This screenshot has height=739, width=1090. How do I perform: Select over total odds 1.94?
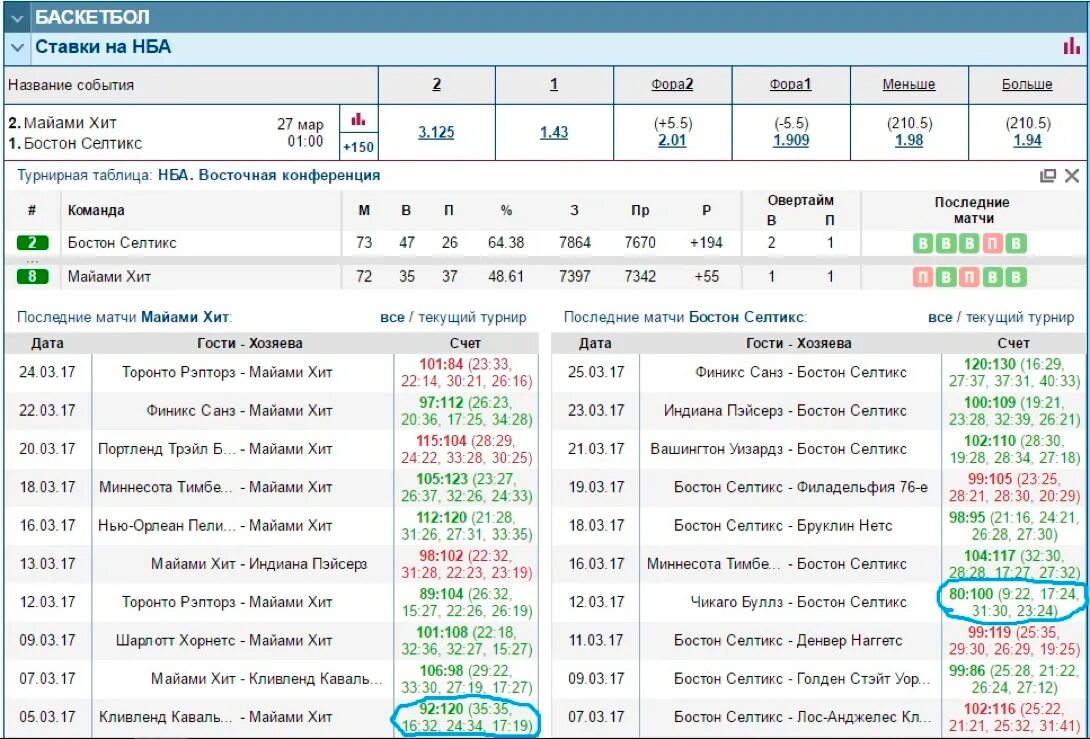pos(1027,140)
